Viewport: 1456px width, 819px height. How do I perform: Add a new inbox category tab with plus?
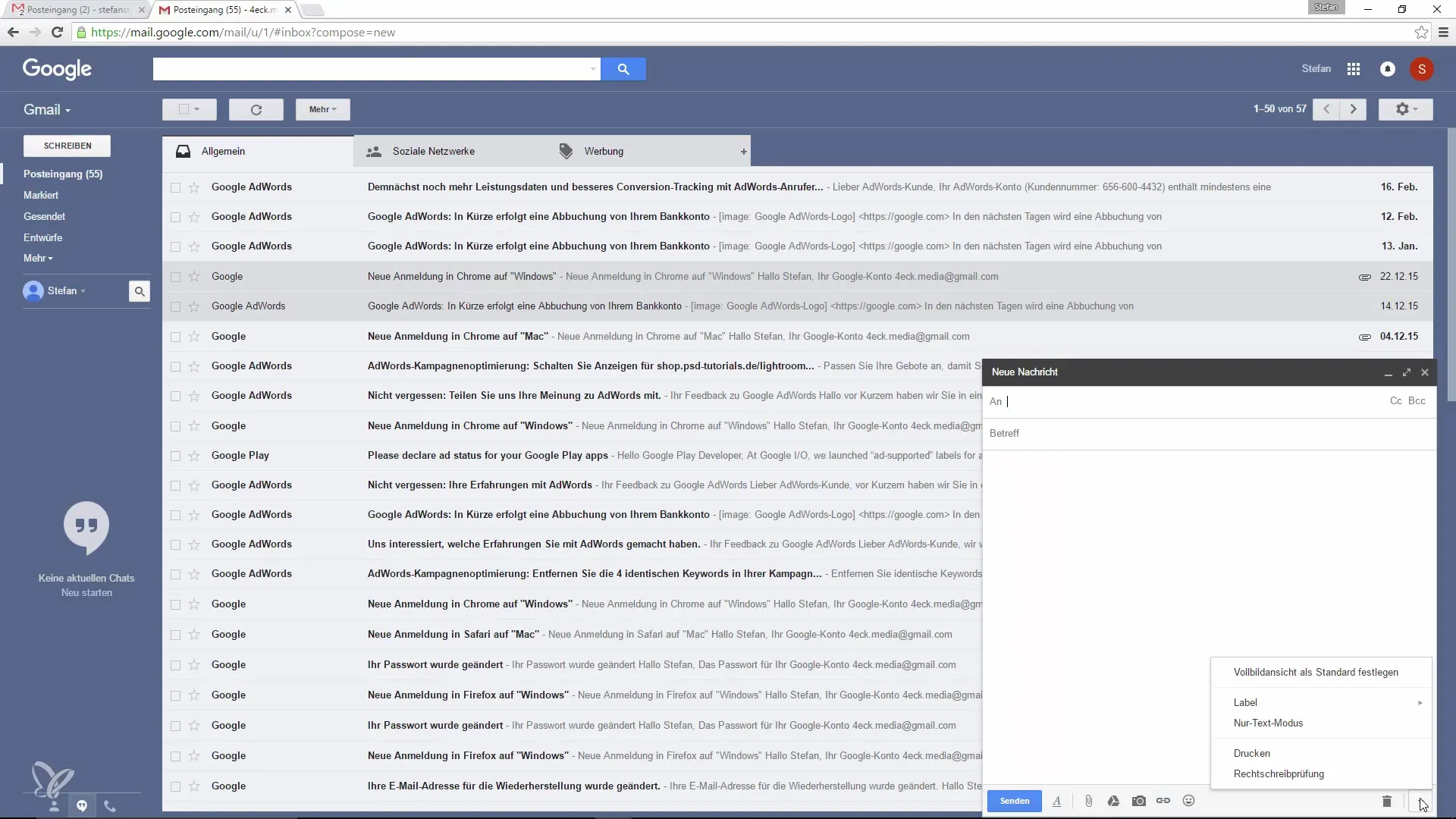point(744,152)
